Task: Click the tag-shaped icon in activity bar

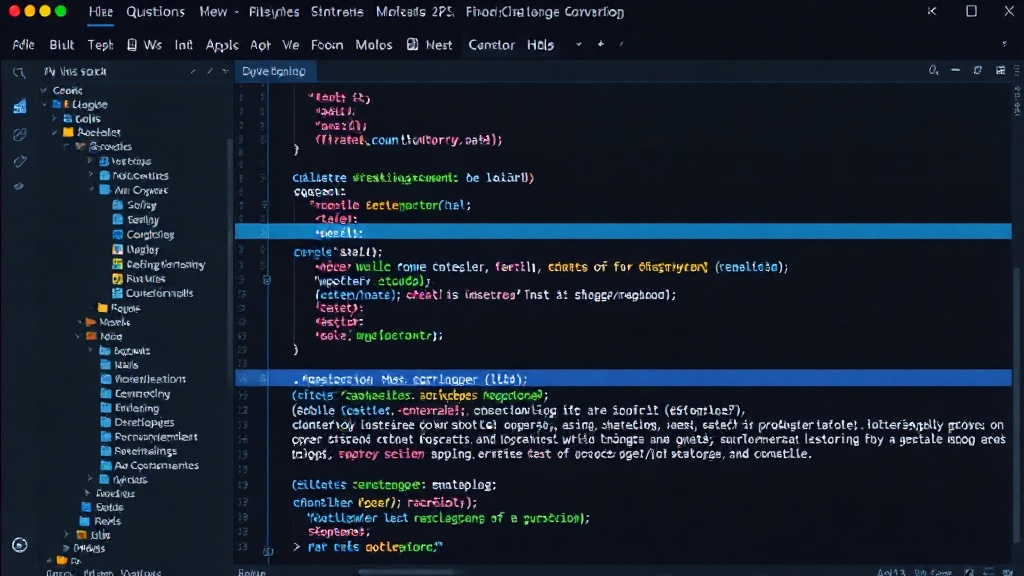Action: click(20, 161)
